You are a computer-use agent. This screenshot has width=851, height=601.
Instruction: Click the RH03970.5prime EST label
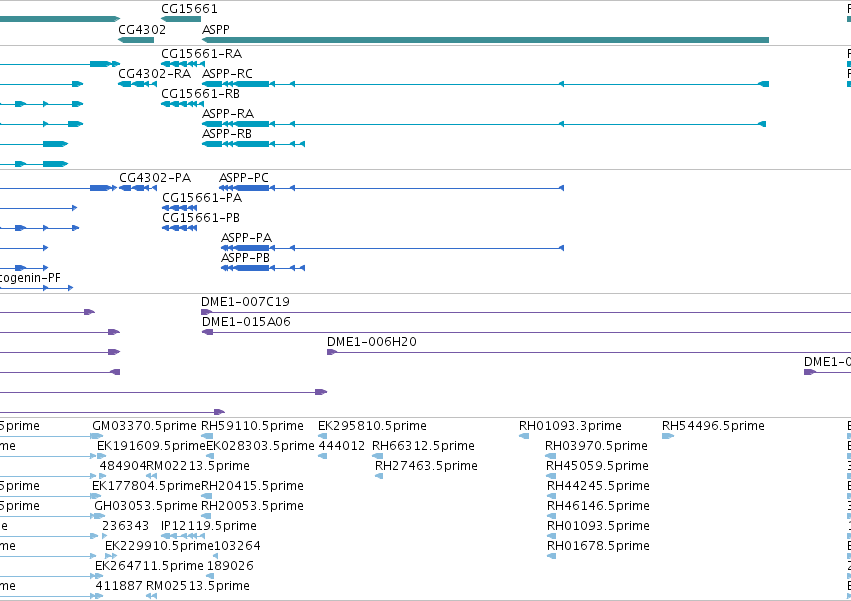click(596, 446)
